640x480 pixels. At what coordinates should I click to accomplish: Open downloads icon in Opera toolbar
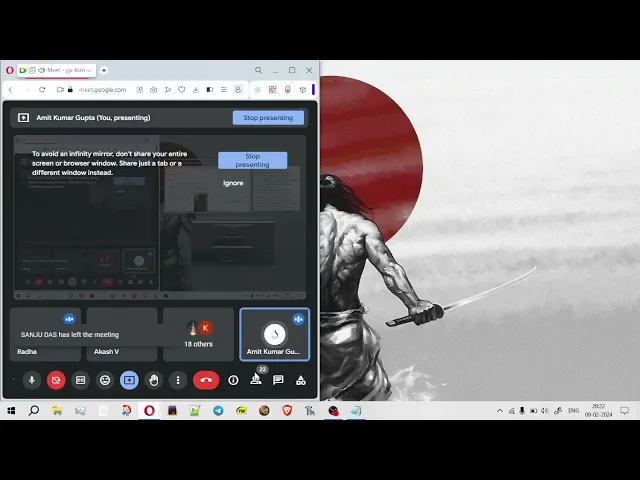(x=196, y=89)
